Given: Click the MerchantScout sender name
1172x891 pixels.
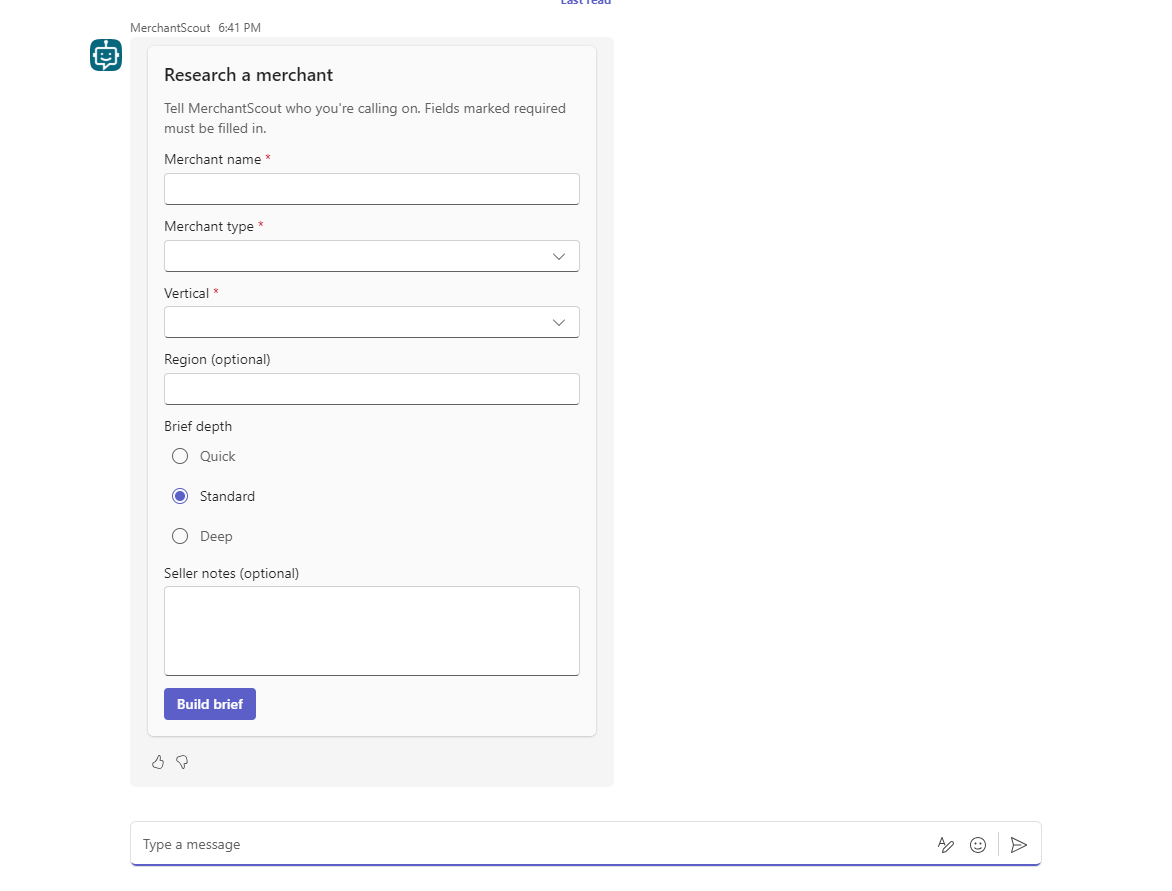Looking at the screenshot, I should coord(170,28).
